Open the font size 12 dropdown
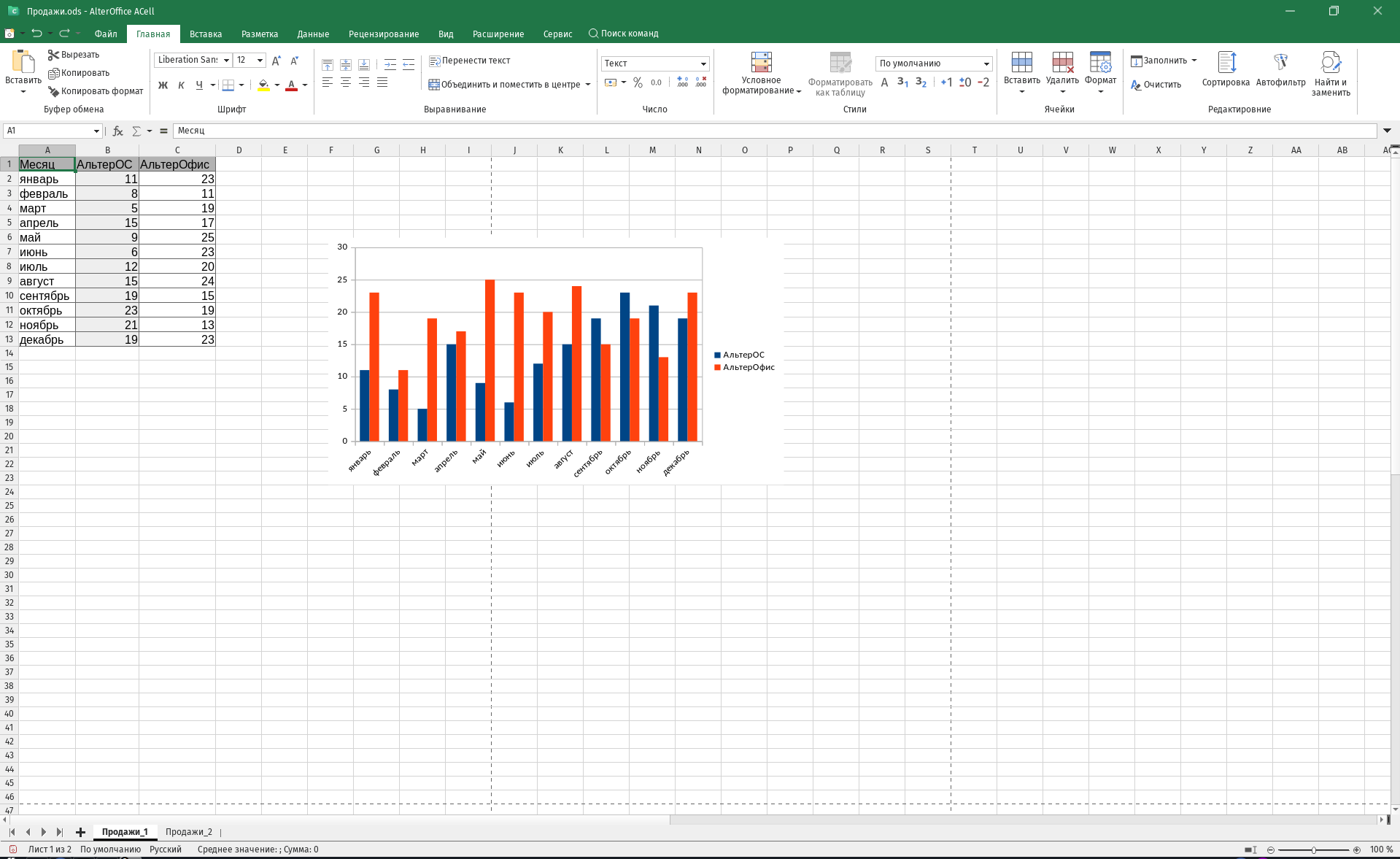 pos(260,61)
